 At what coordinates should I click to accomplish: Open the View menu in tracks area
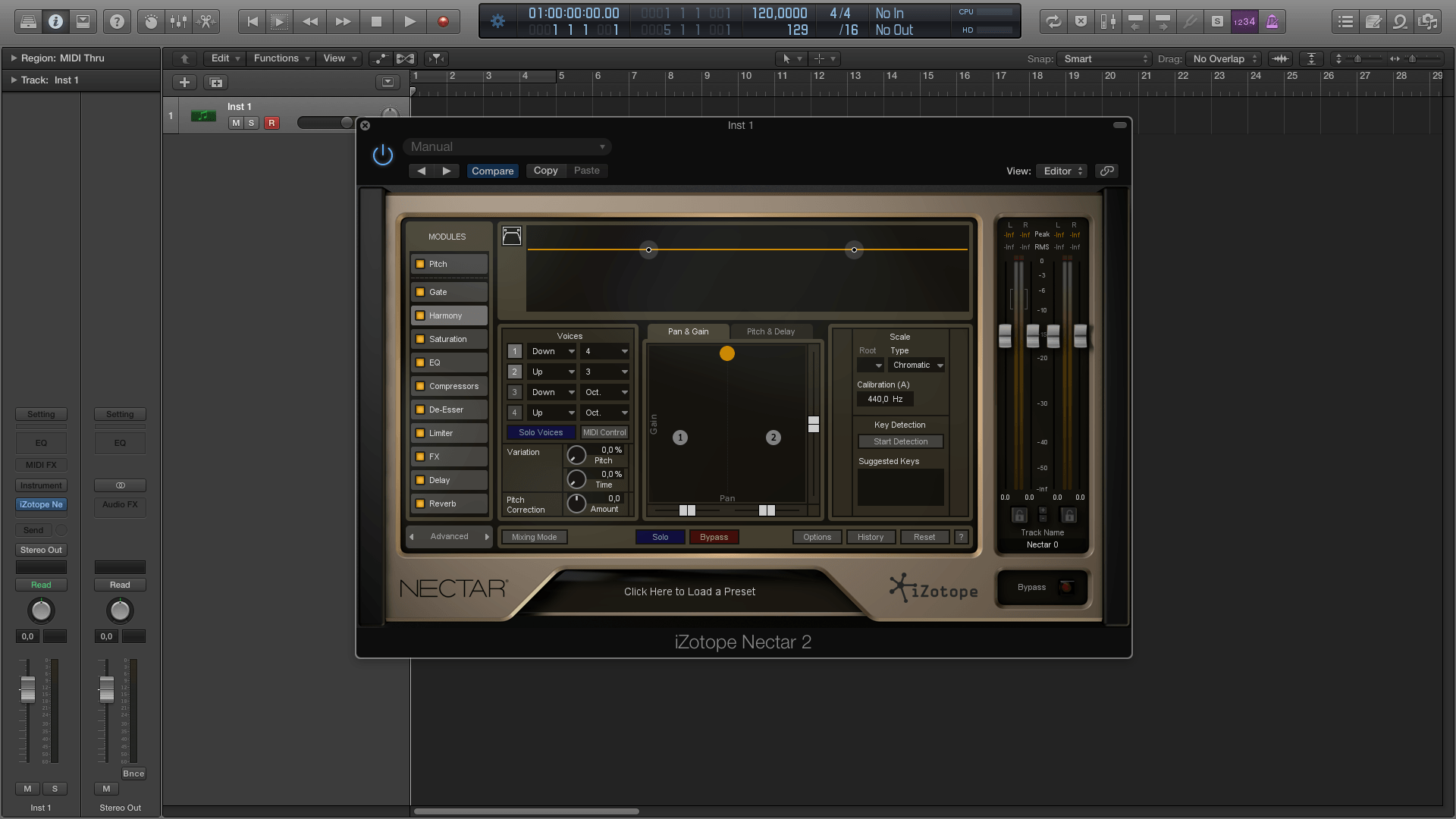tap(339, 58)
